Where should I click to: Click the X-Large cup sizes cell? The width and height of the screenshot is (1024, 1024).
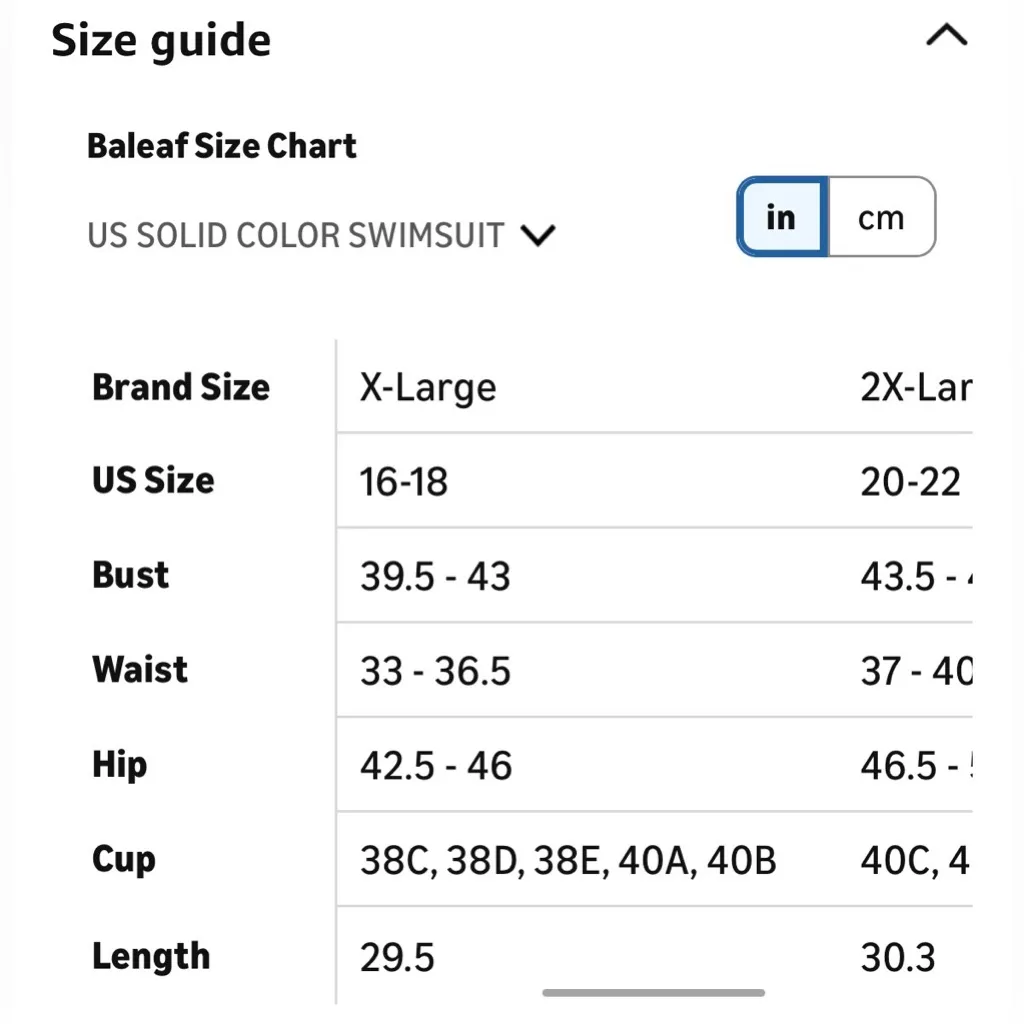[x=568, y=861]
